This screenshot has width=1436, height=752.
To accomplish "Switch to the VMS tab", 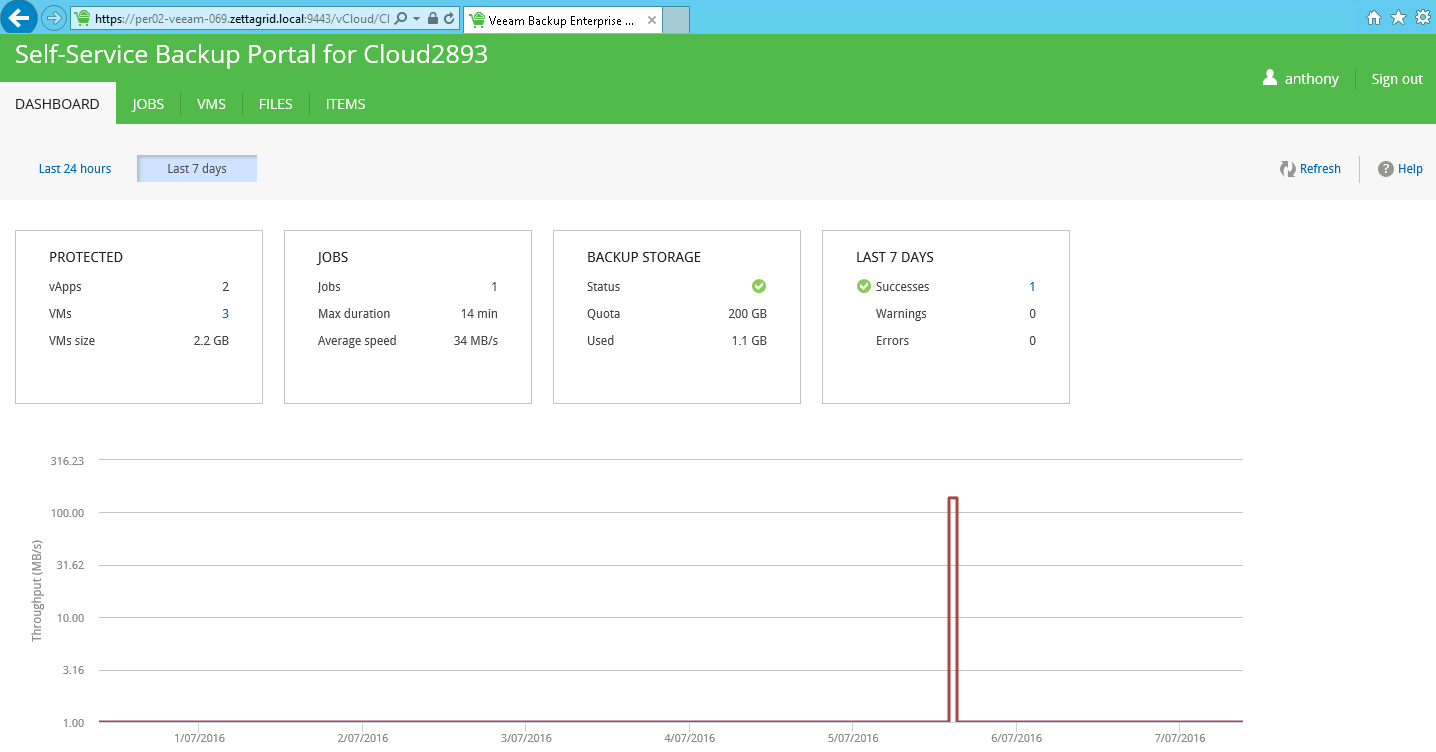I will click(211, 103).
